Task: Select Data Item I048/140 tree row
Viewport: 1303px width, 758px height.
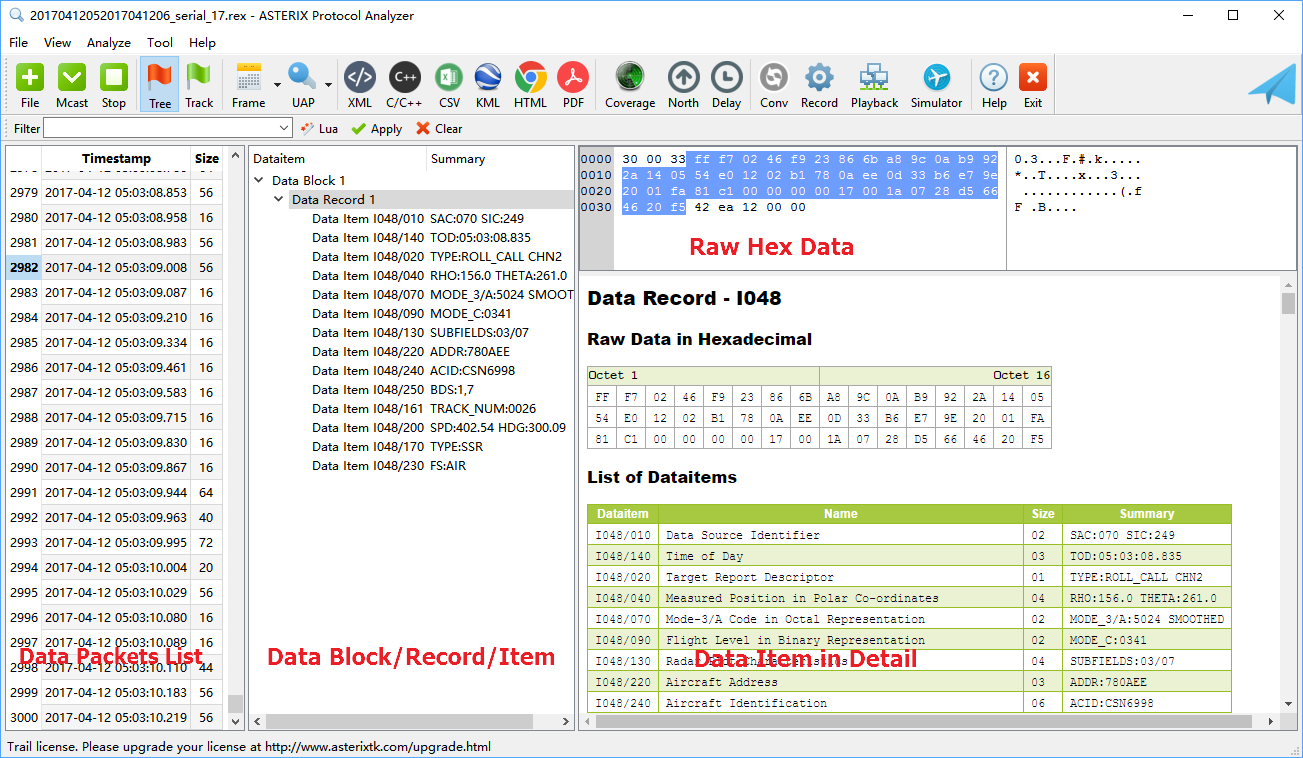Action: [421, 238]
